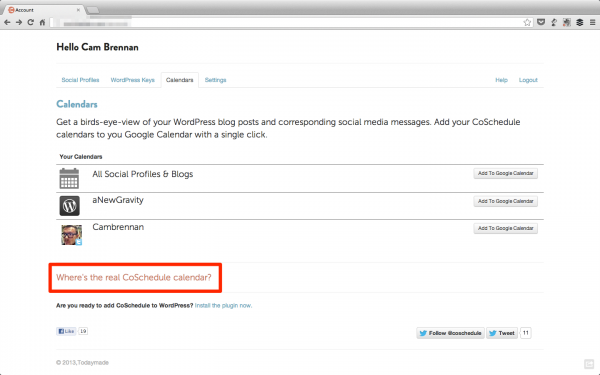Open the Pocket extension icon
This screenshot has height=375, width=600.
tap(541, 23)
